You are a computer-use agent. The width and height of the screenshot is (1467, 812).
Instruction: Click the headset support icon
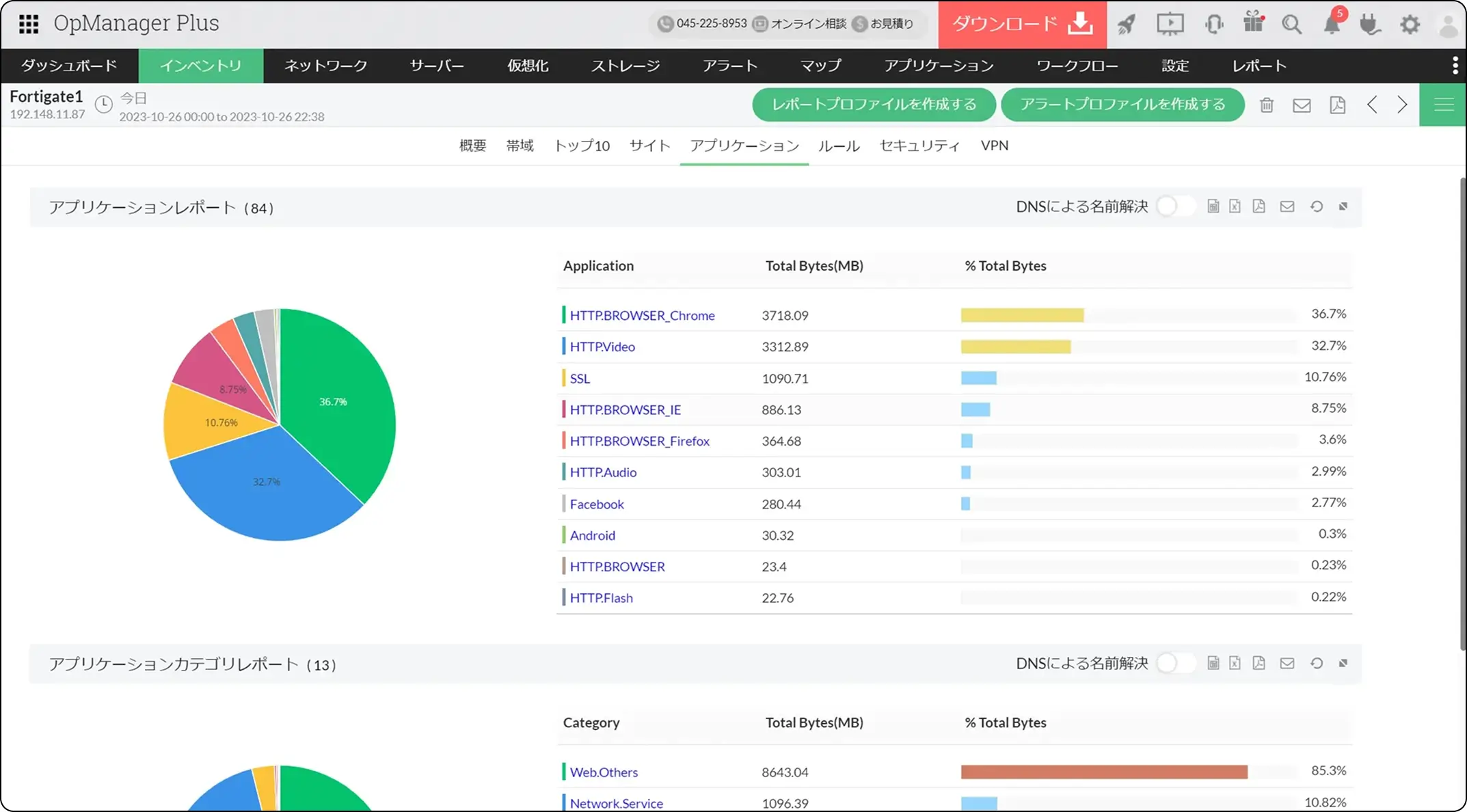[x=1213, y=24]
